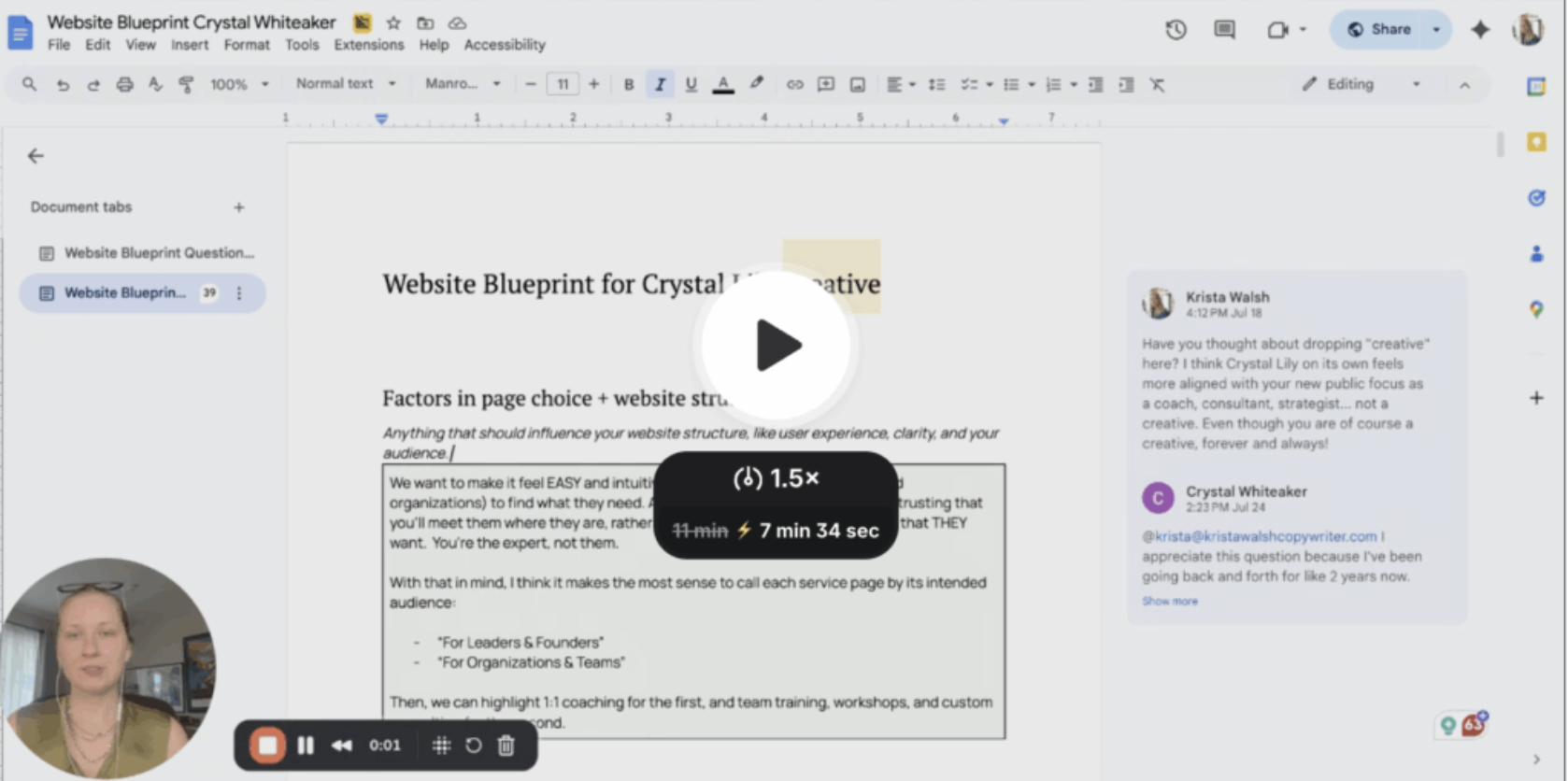This screenshot has width=1568, height=781.
Task: Open the Editing mode dropdown
Action: (1361, 85)
